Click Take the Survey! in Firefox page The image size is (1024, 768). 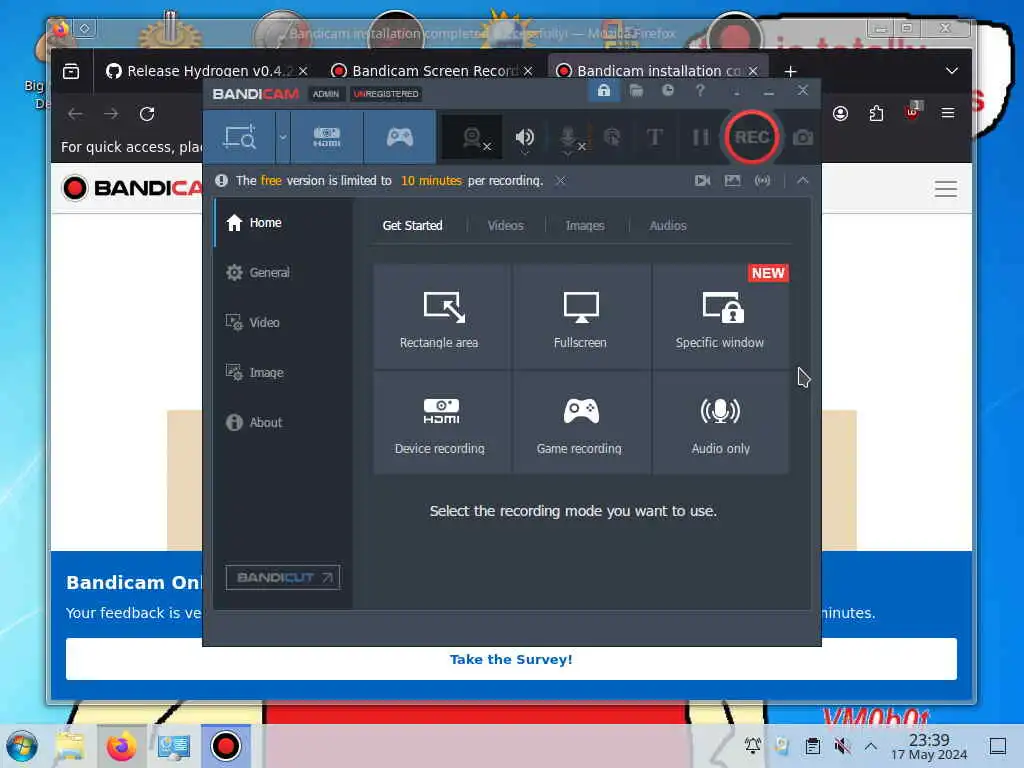click(x=511, y=660)
